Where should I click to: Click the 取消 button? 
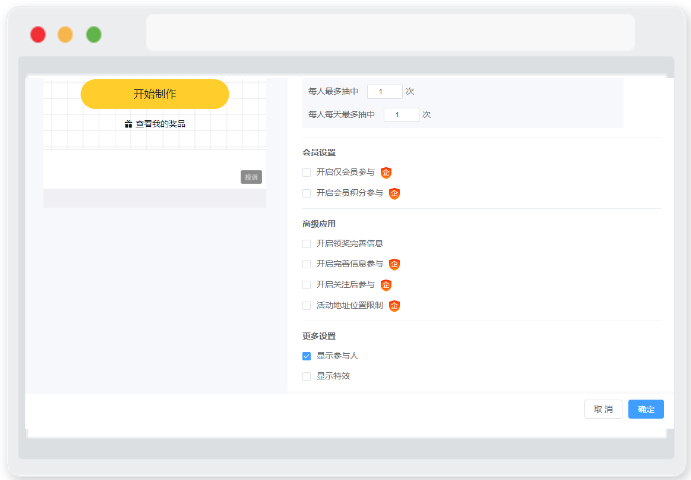(603, 409)
